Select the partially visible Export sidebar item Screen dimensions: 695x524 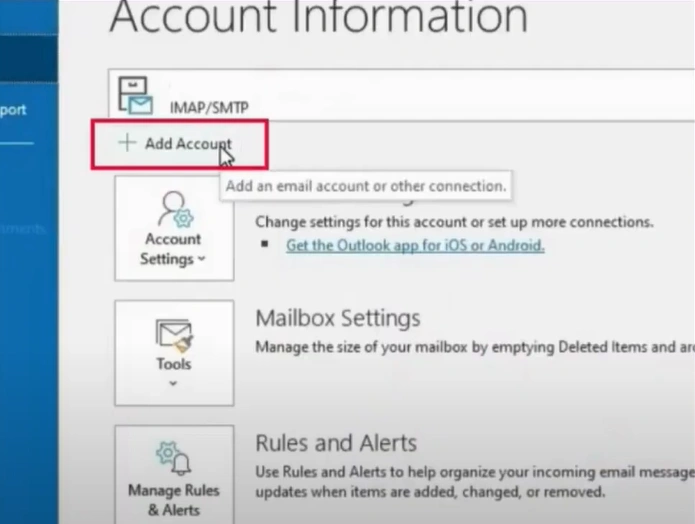[x=13, y=109]
